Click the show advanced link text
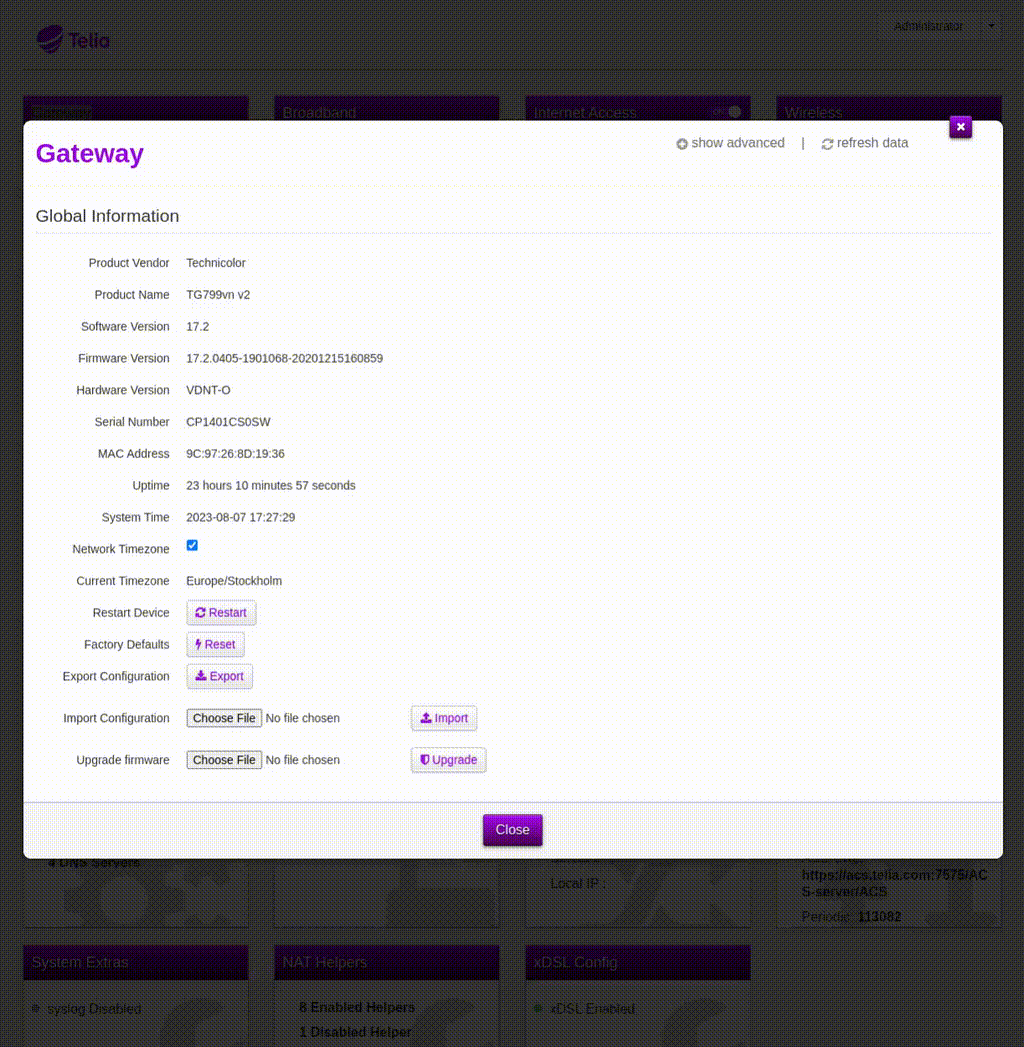This screenshot has height=1047, width=1024. click(738, 143)
